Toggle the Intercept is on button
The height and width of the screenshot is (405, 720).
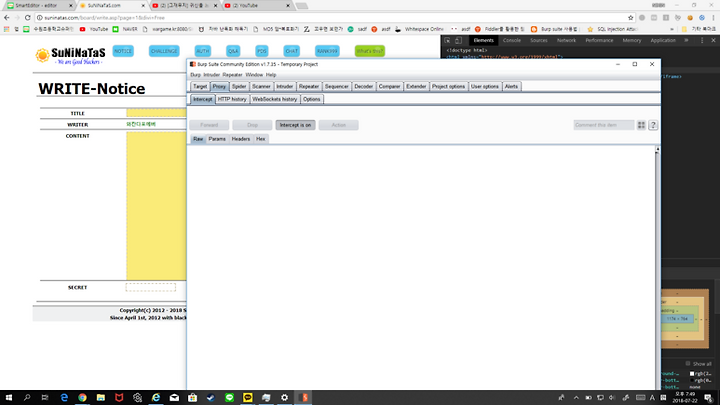click(295, 125)
